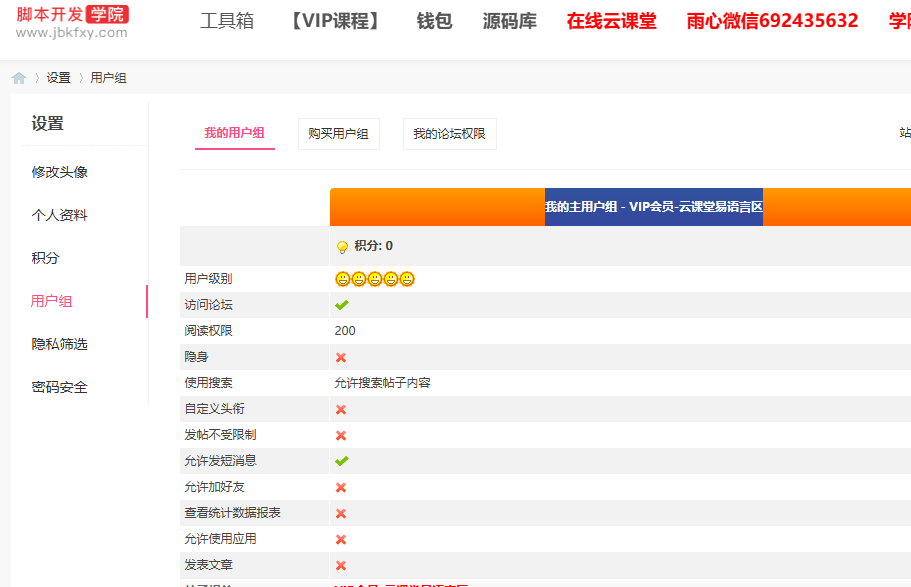
Task: Click the 允许使用应用 row label
Action: coord(220,539)
